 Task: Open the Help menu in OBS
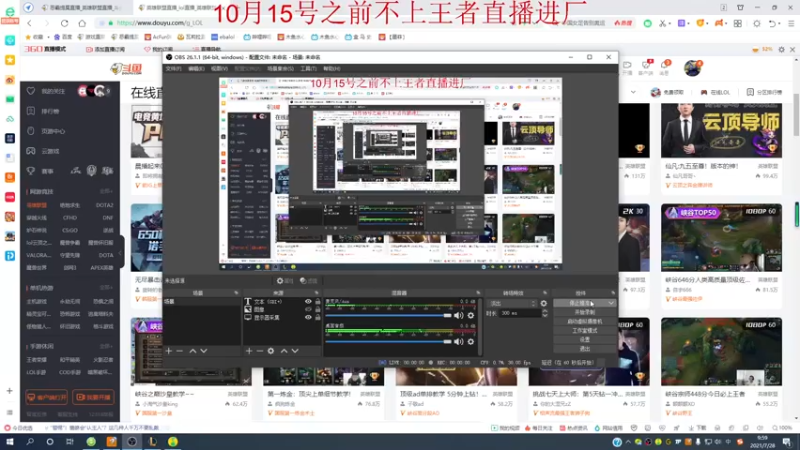click(x=332, y=68)
